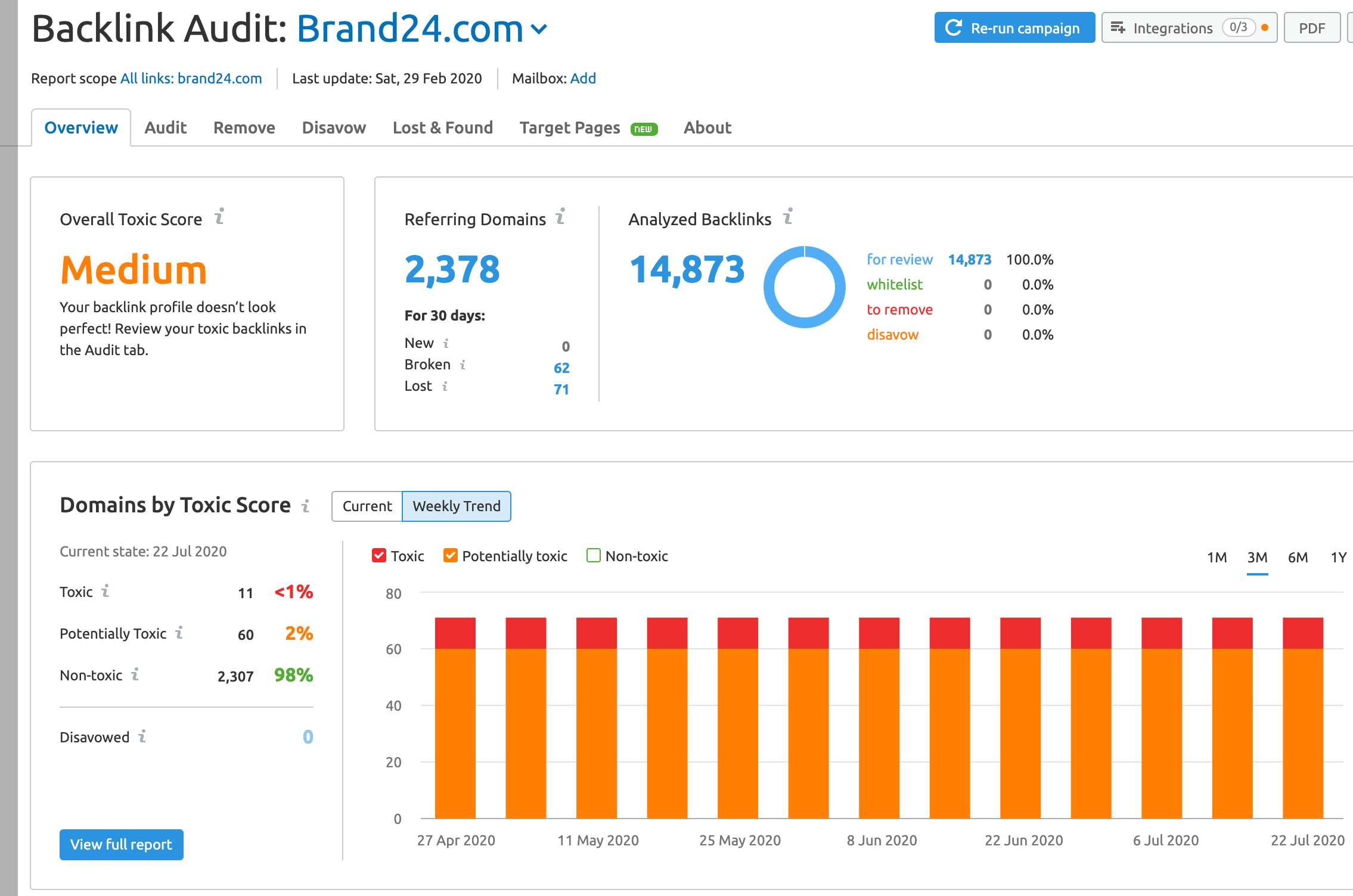Open the About tab

coord(707,127)
